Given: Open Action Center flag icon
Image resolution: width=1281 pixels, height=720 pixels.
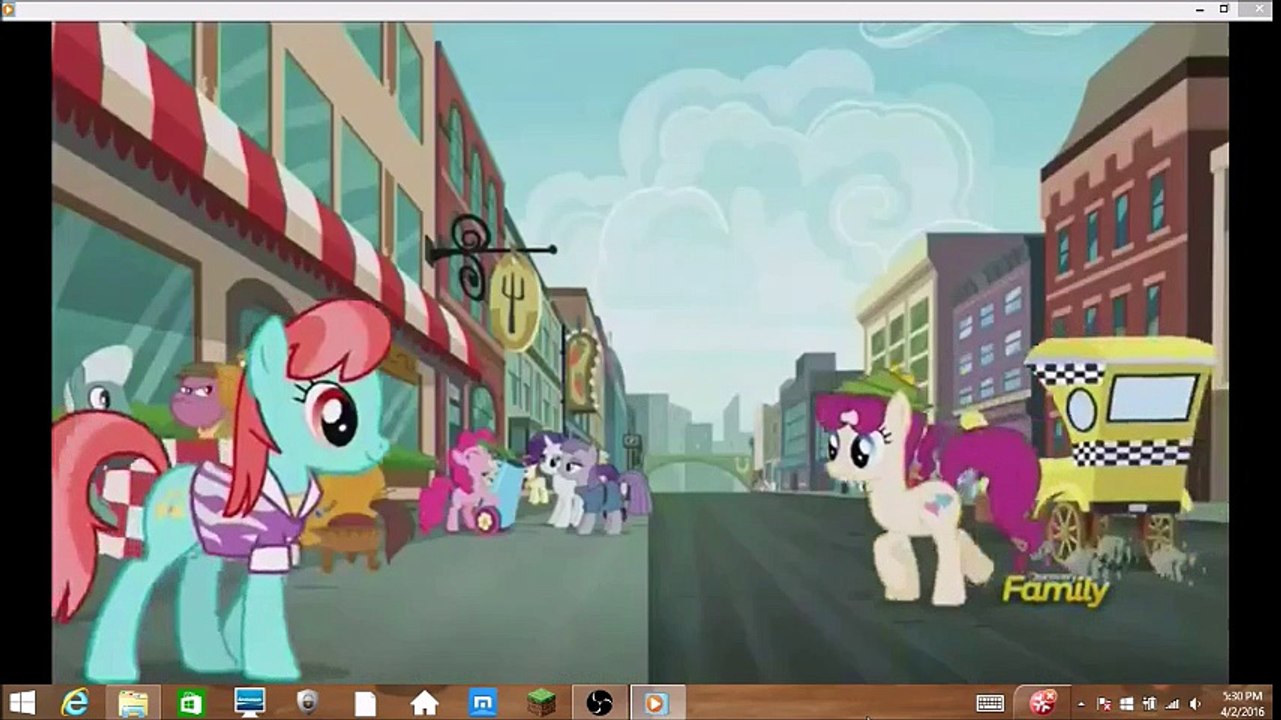Looking at the screenshot, I should [1105, 704].
